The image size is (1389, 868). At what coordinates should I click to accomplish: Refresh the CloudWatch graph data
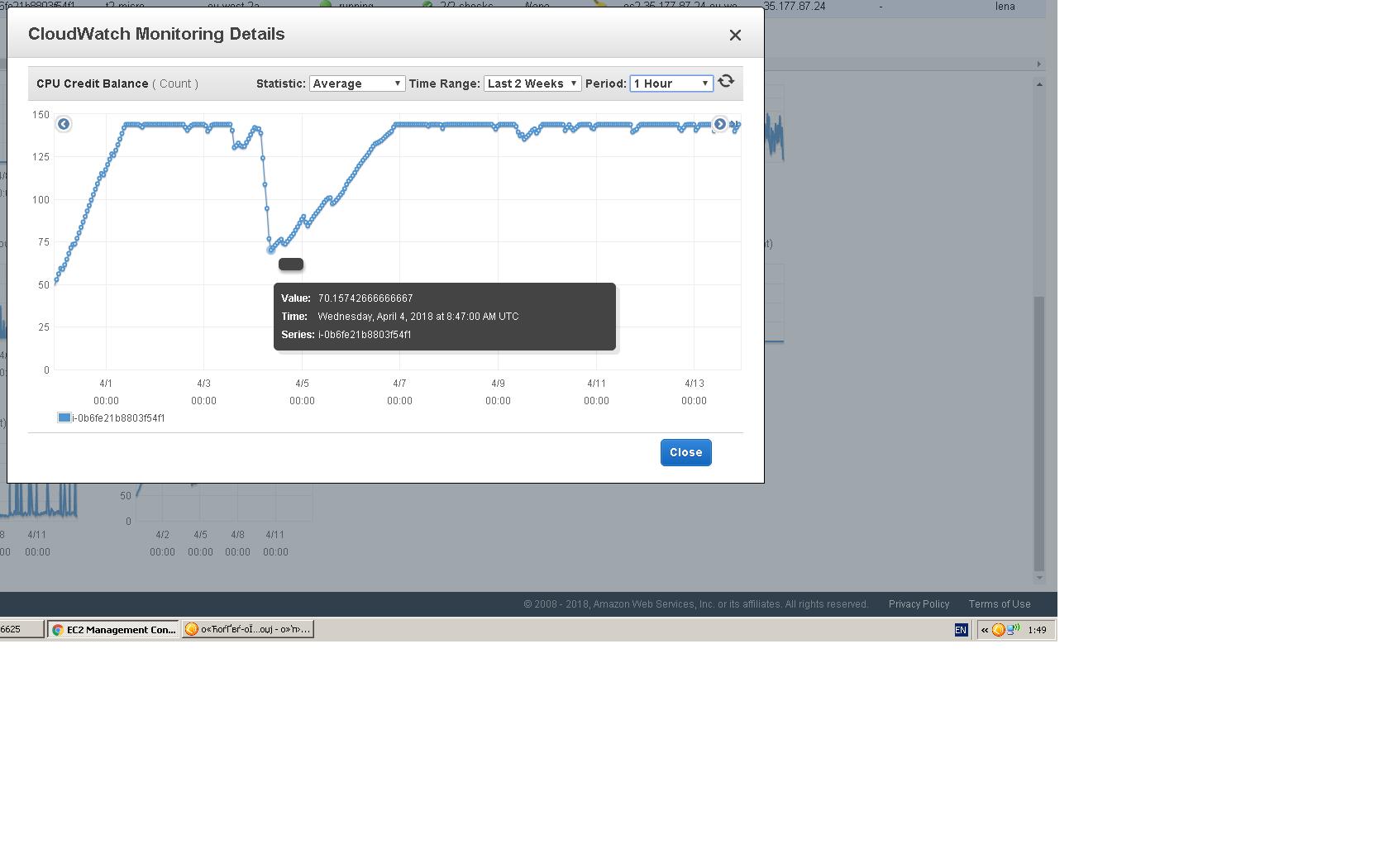click(x=726, y=81)
